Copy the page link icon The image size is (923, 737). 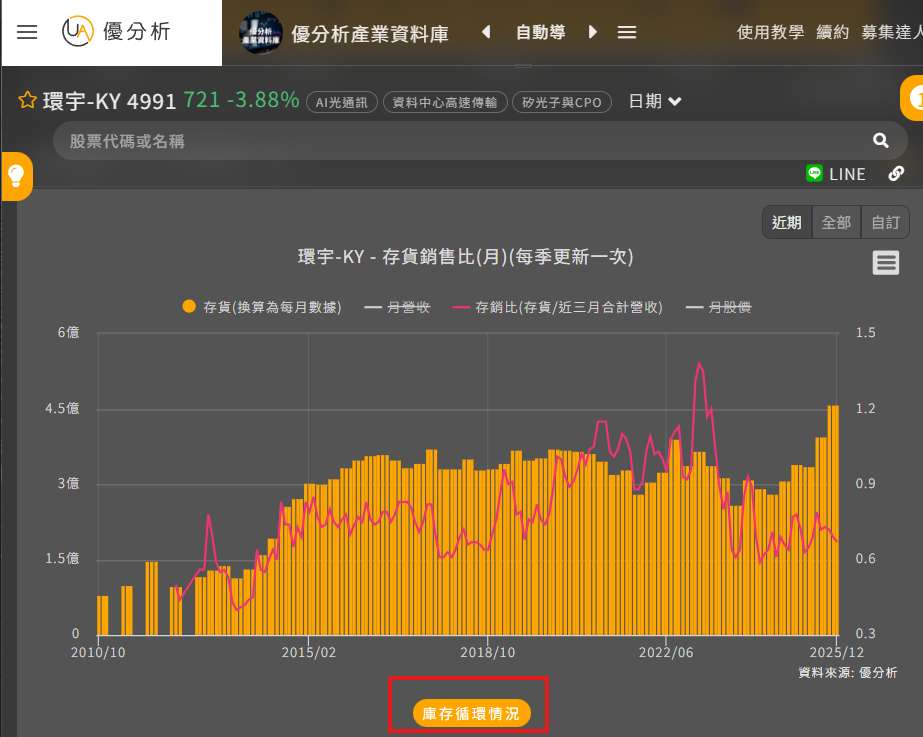pos(896,173)
